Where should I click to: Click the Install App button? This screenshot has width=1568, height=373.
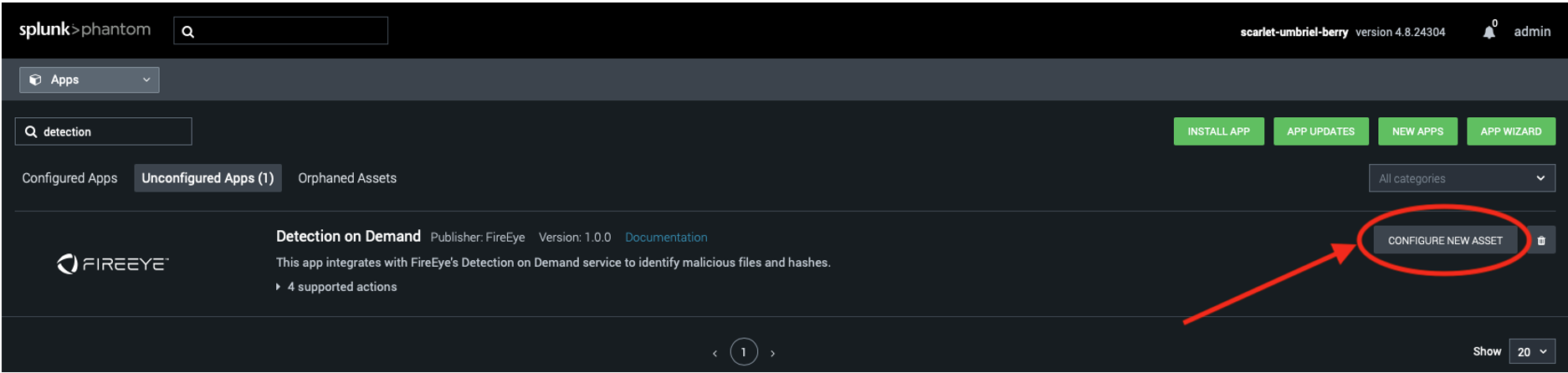(1218, 131)
